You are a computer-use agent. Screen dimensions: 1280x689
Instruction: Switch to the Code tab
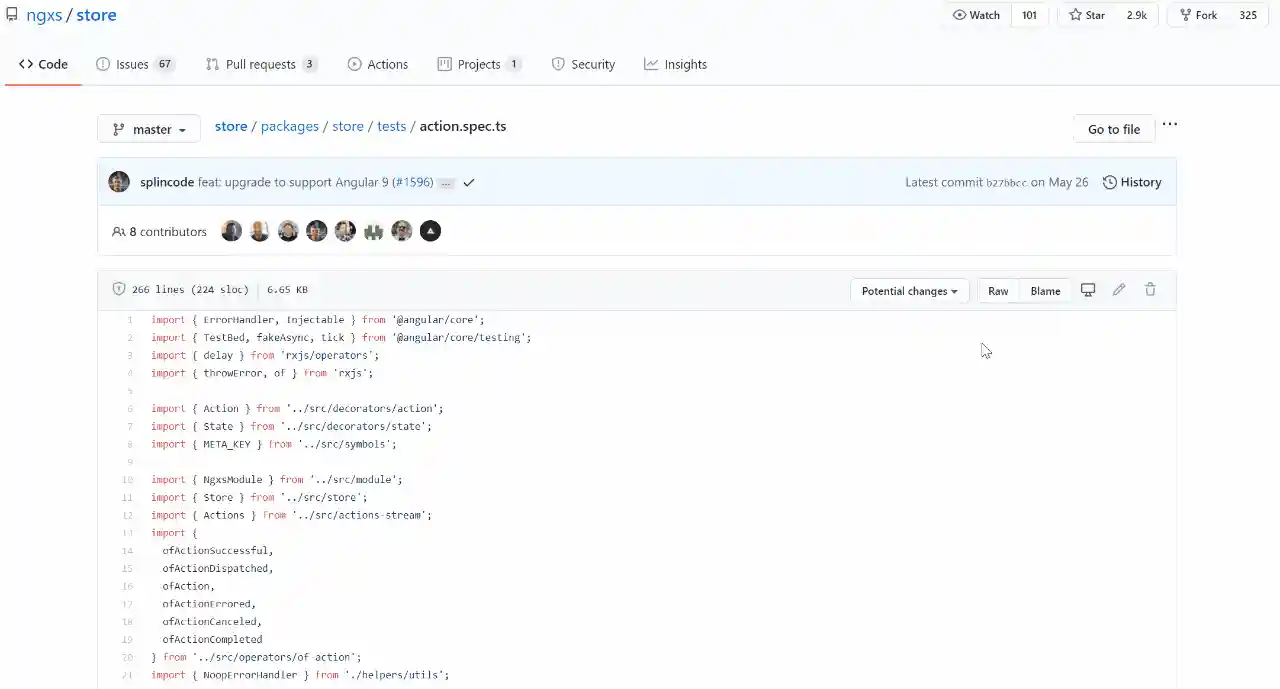pyautogui.click(x=43, y=64)
